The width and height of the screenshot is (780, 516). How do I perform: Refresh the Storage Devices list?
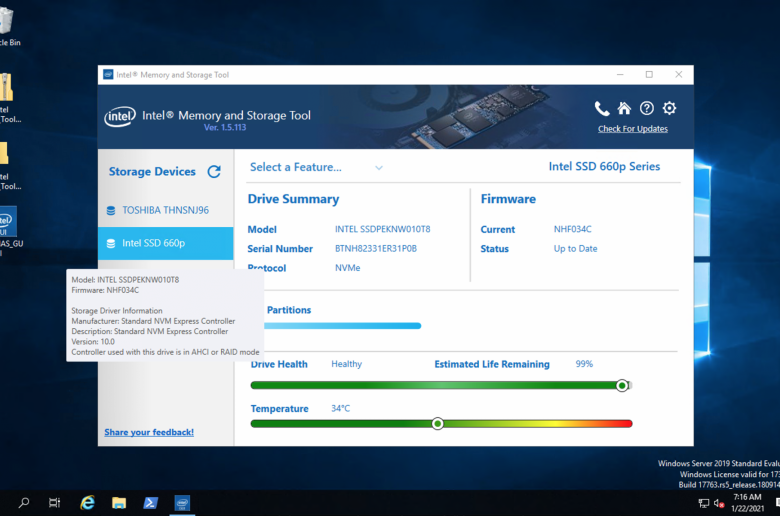pyautogui.click(x=214, y=172)
